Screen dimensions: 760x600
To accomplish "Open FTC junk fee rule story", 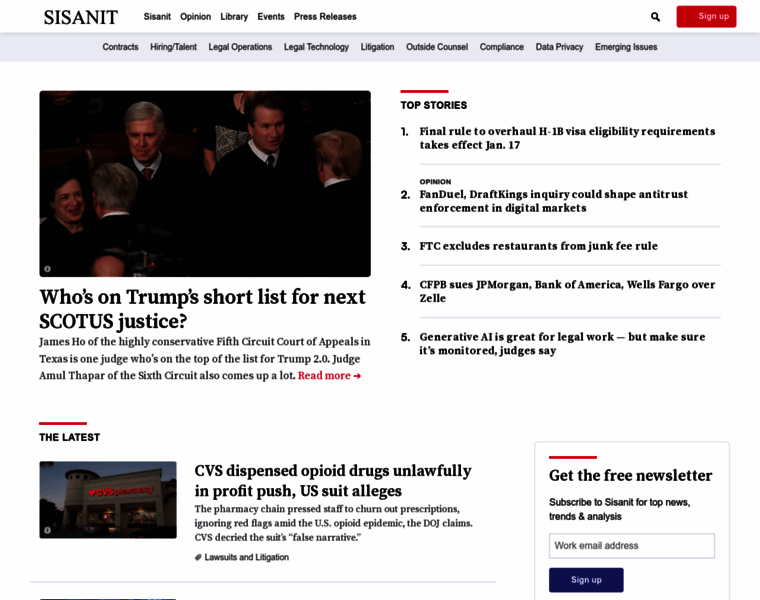I will 538,246.
